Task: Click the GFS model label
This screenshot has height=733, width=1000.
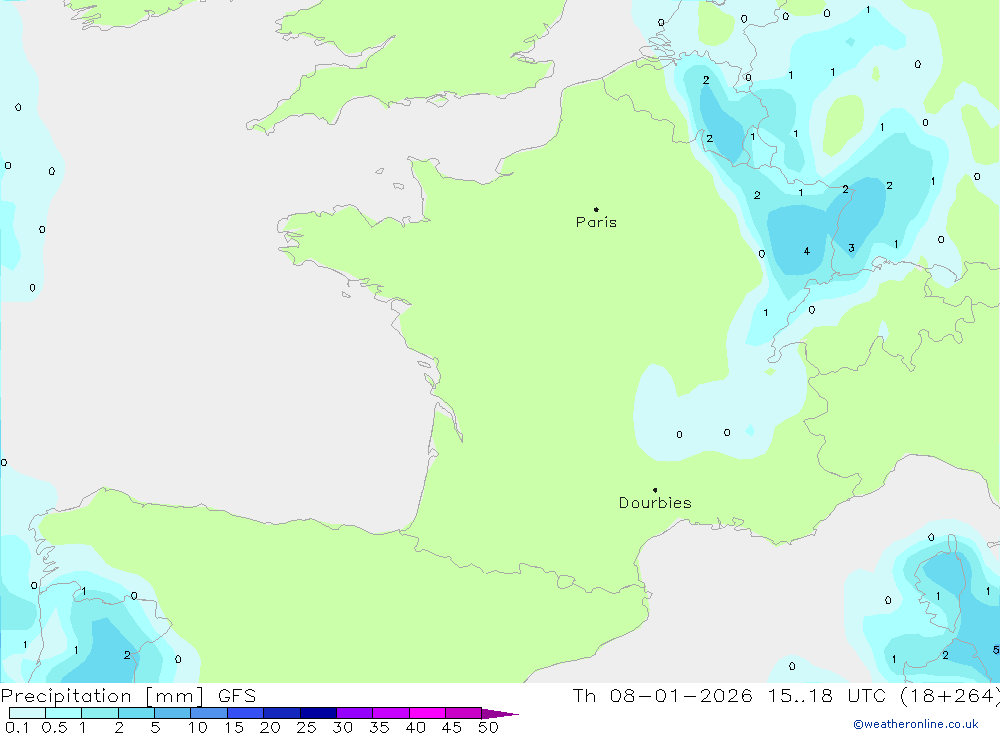Action: (x=237, y=696)
